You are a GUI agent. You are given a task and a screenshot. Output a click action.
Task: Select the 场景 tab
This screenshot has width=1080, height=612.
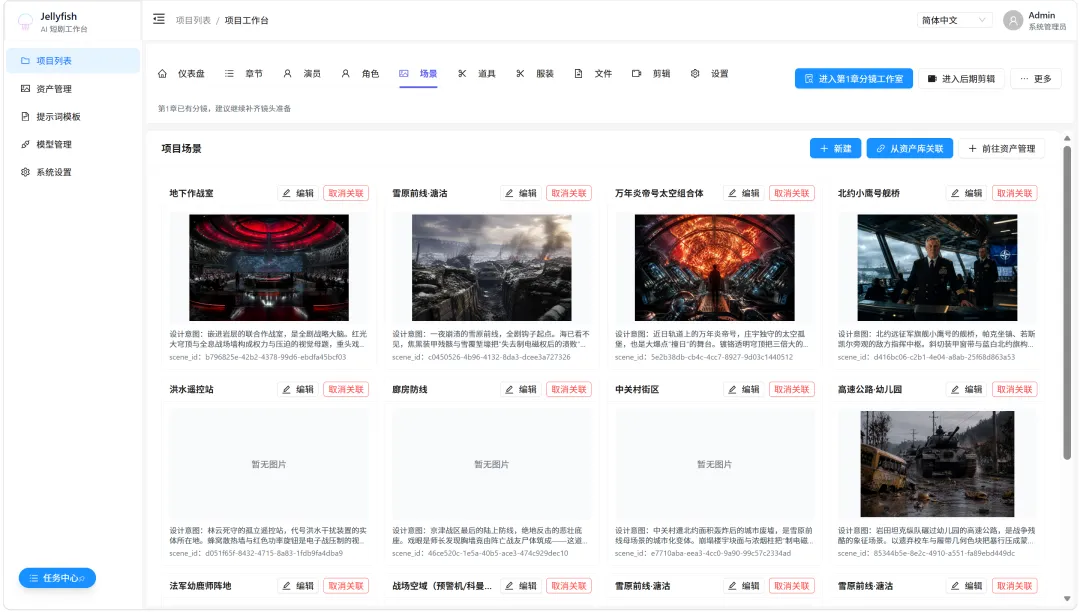click(418, 74)
